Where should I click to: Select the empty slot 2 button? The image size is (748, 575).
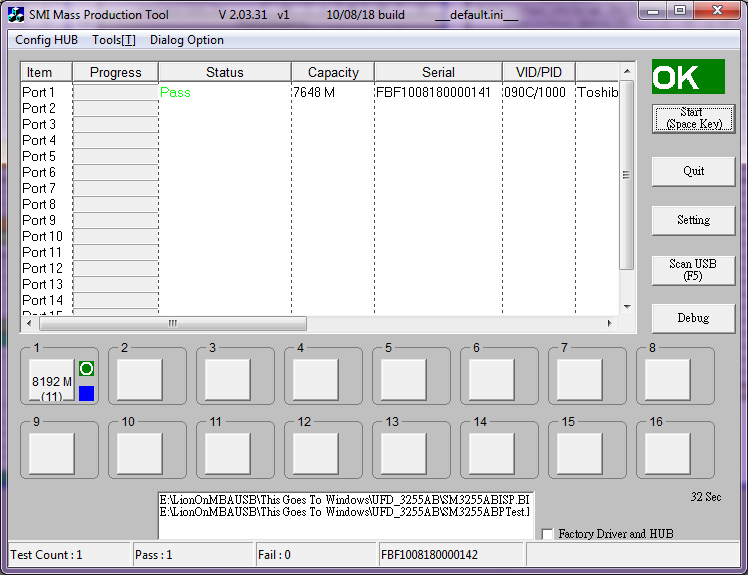(140, 380)
